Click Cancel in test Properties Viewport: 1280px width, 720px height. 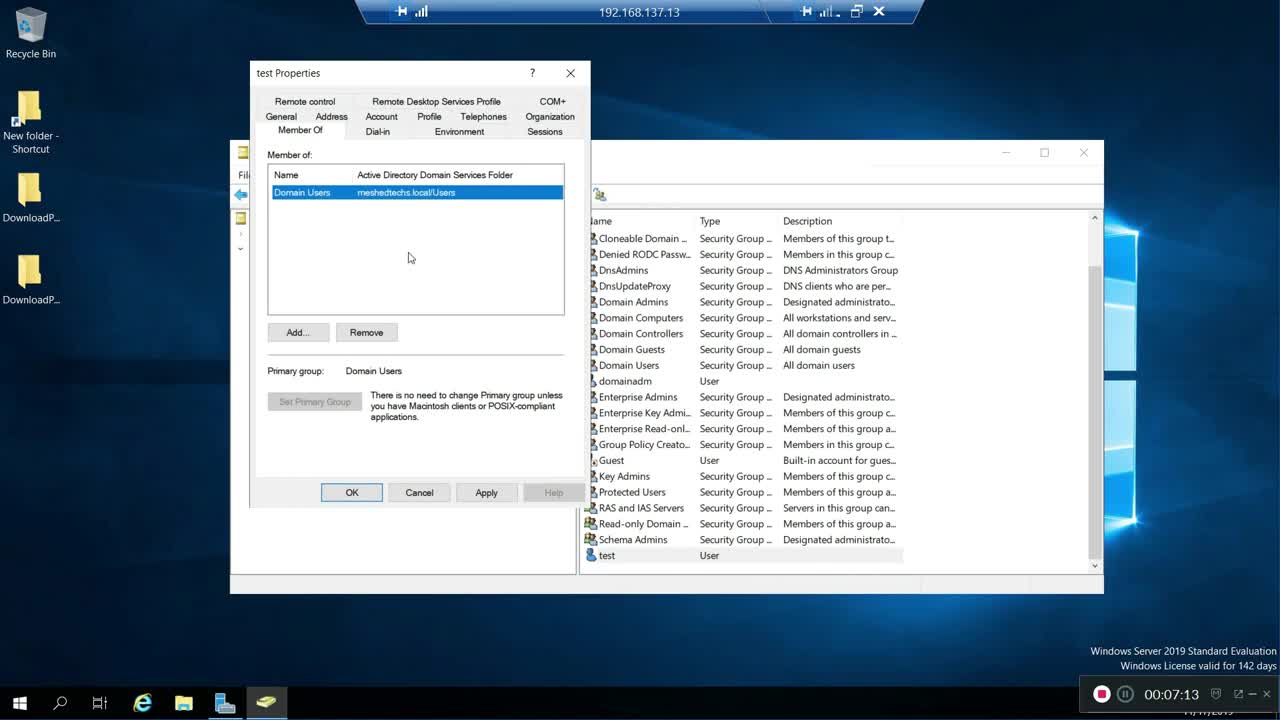[x=419, y=492]
